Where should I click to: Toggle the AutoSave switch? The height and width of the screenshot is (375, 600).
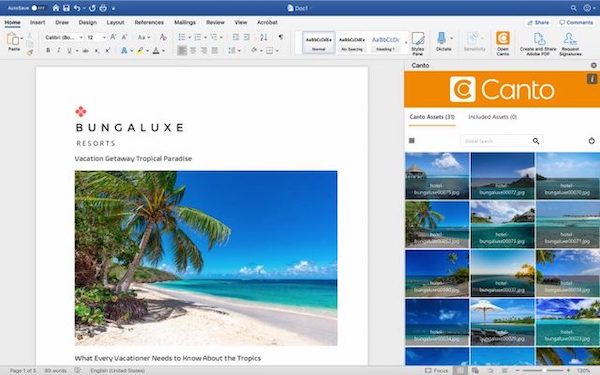point(38,8)
